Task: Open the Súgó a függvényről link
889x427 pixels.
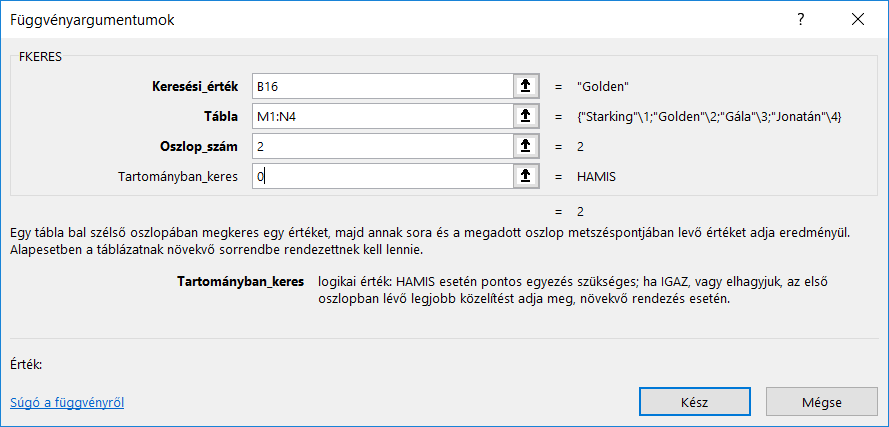Action: click(x=66, y=403)
